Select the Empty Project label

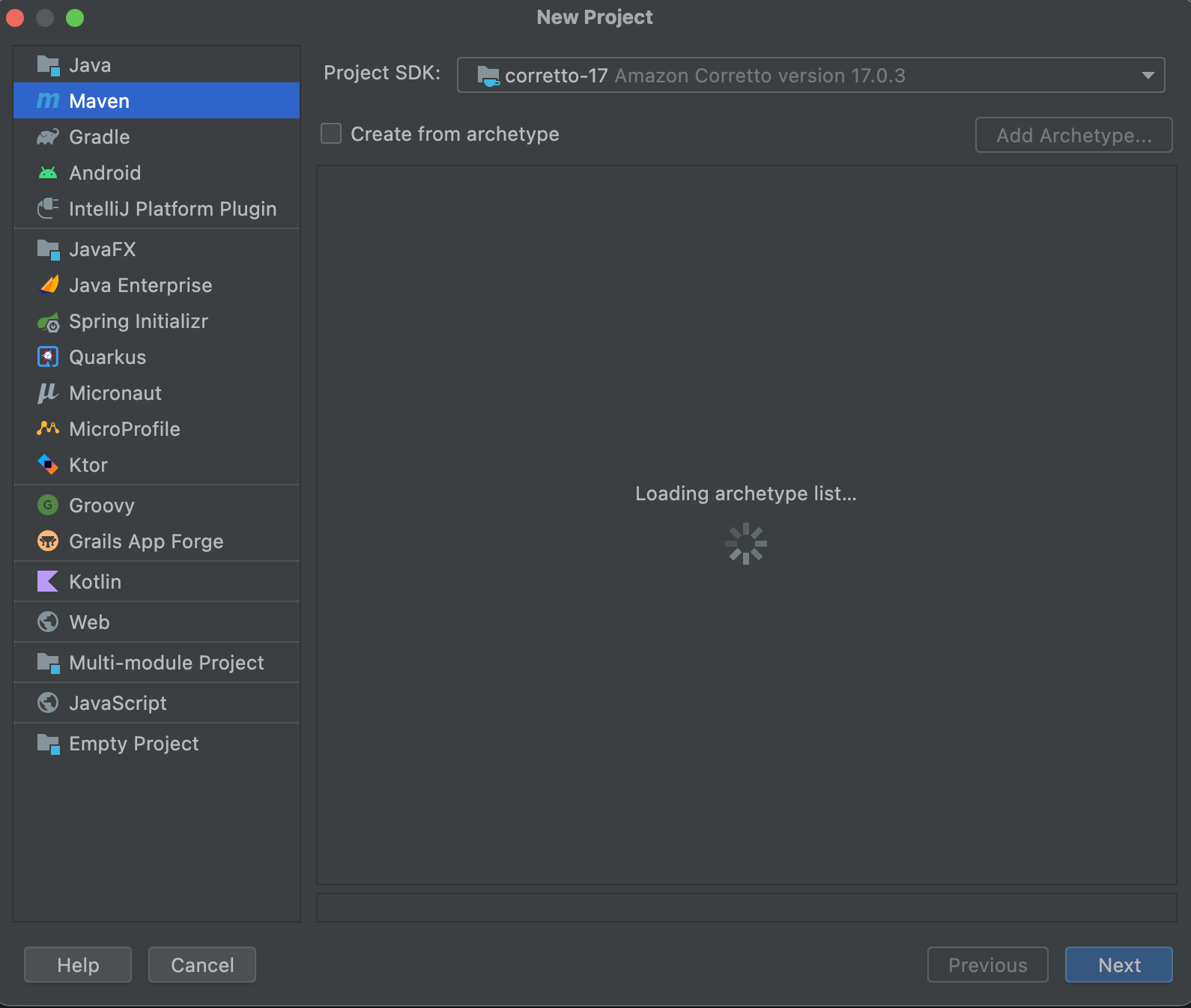pyautogui.click(x=134, y=744)
